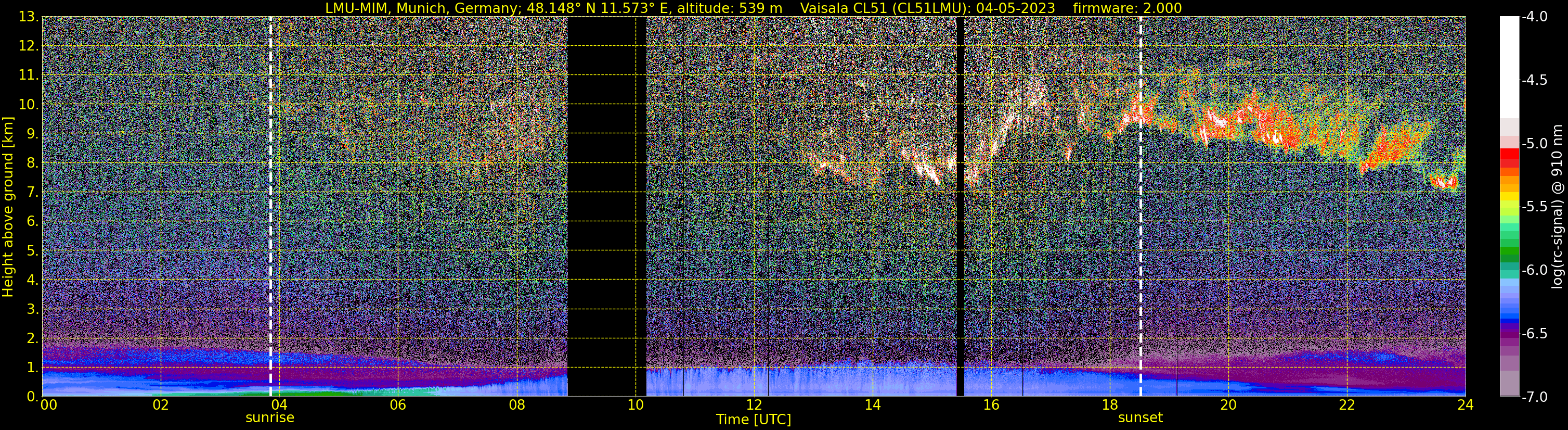Click height-axis tick label "10."
This screenshot has height=430, width=1568.
point(29,104)
